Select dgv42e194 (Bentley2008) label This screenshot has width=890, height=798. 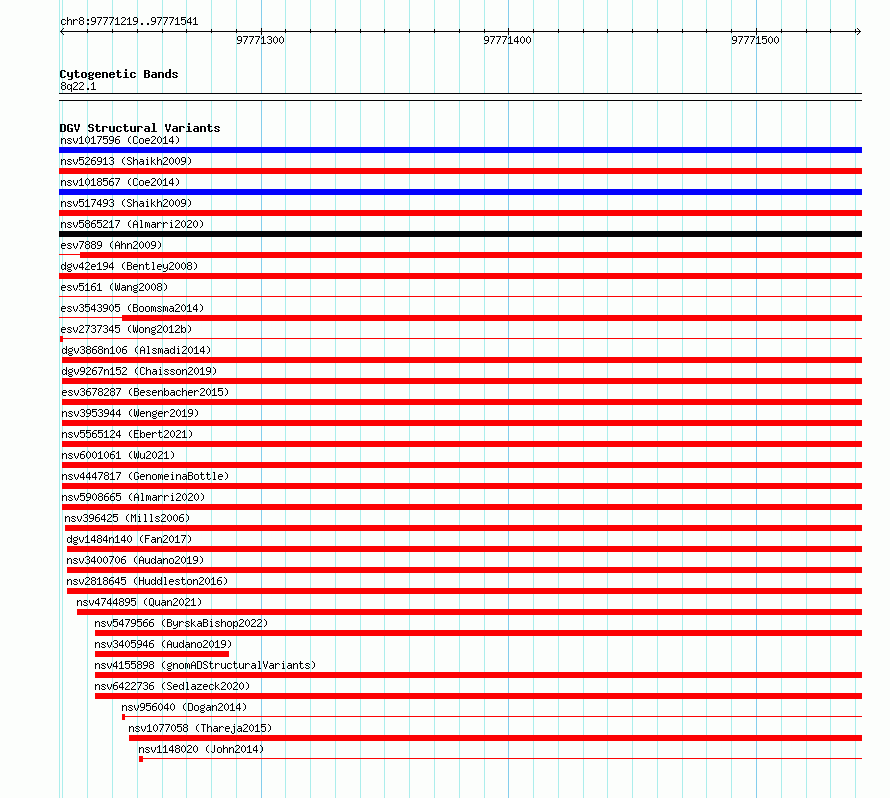click(x=129, y=266)
